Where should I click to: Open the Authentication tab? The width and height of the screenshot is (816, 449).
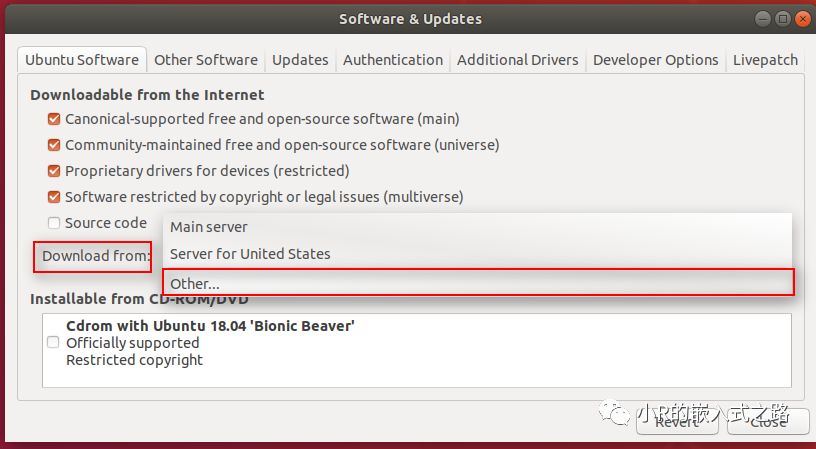393,60
